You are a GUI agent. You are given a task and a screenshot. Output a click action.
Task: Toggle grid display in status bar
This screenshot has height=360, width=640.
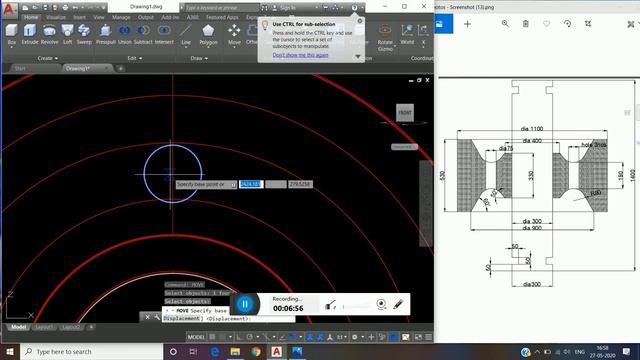pyautogui.click(x=212, y=337)
